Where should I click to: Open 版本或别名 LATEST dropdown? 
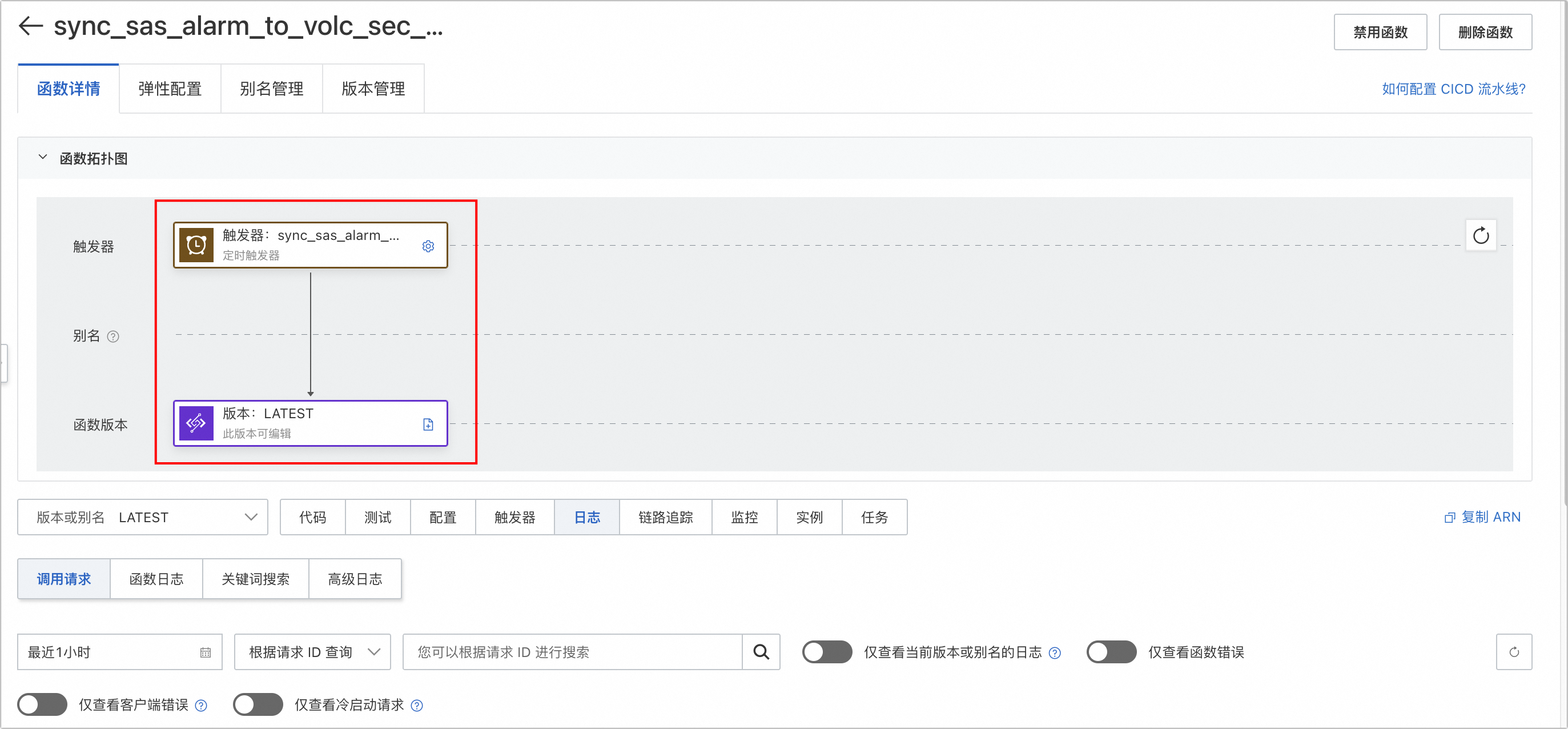(x=142, y=517)
